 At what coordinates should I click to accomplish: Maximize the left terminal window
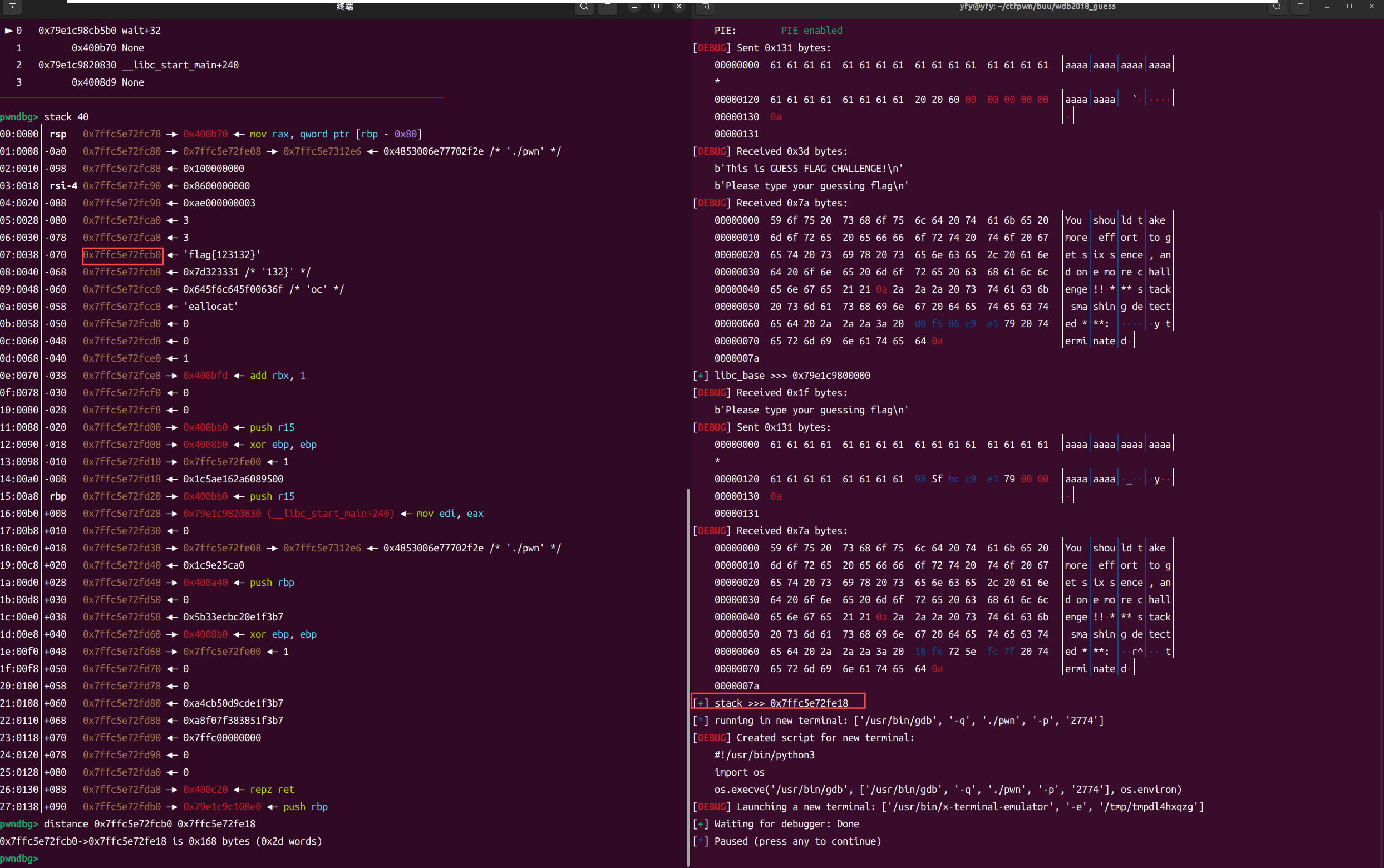657,6
